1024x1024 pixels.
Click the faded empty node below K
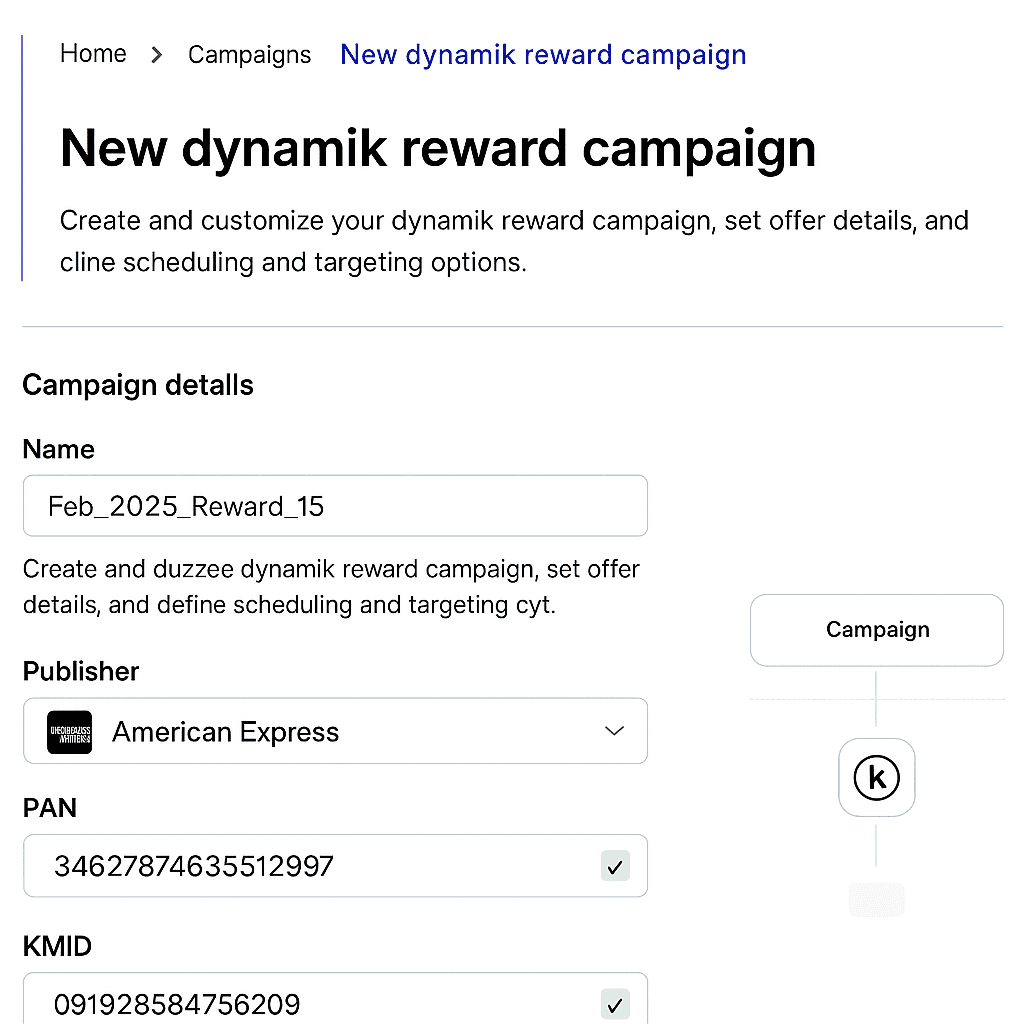[877, 900]
